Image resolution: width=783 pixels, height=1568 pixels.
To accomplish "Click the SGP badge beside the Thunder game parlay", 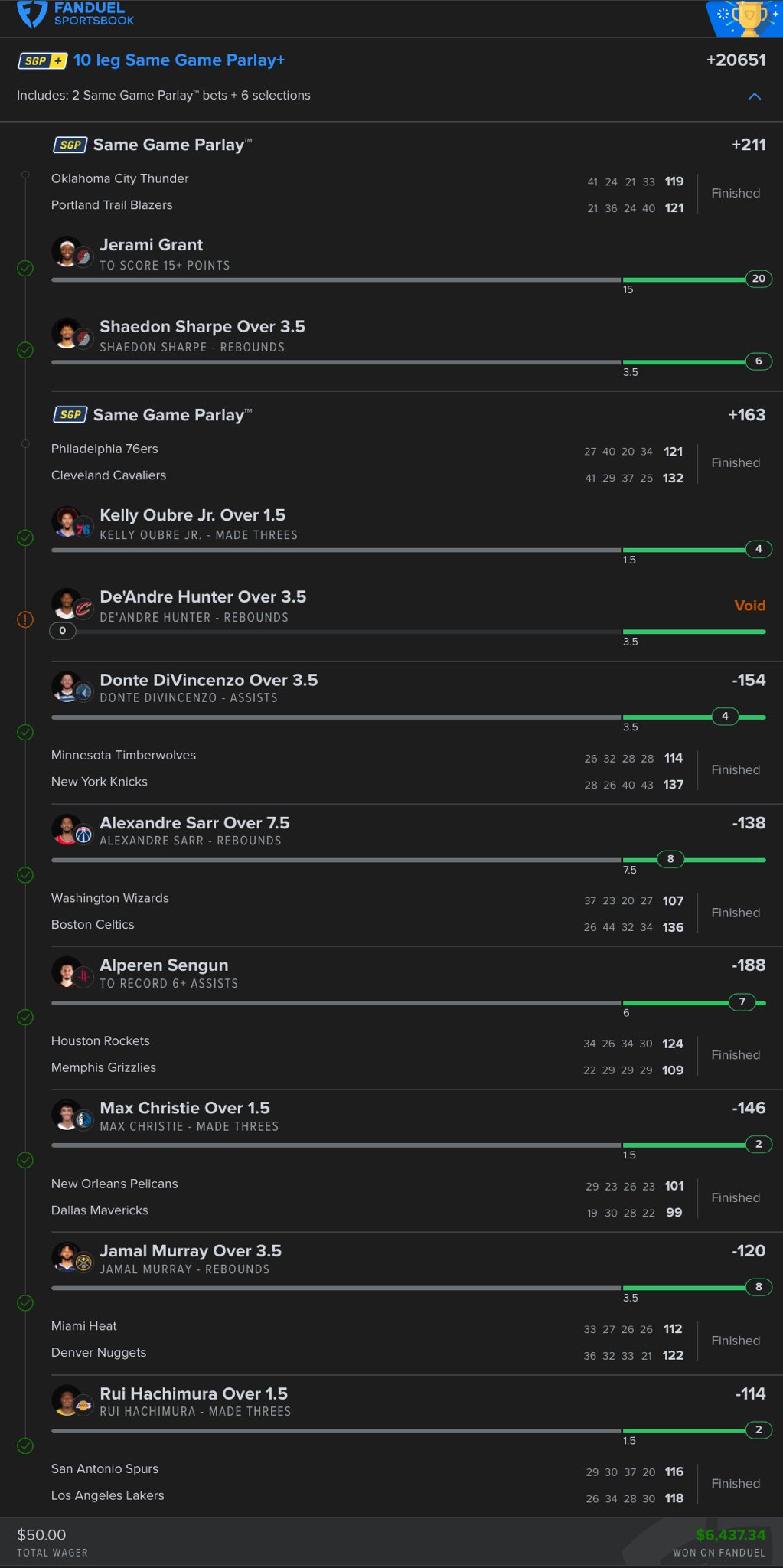I will (x=70, y=145).
